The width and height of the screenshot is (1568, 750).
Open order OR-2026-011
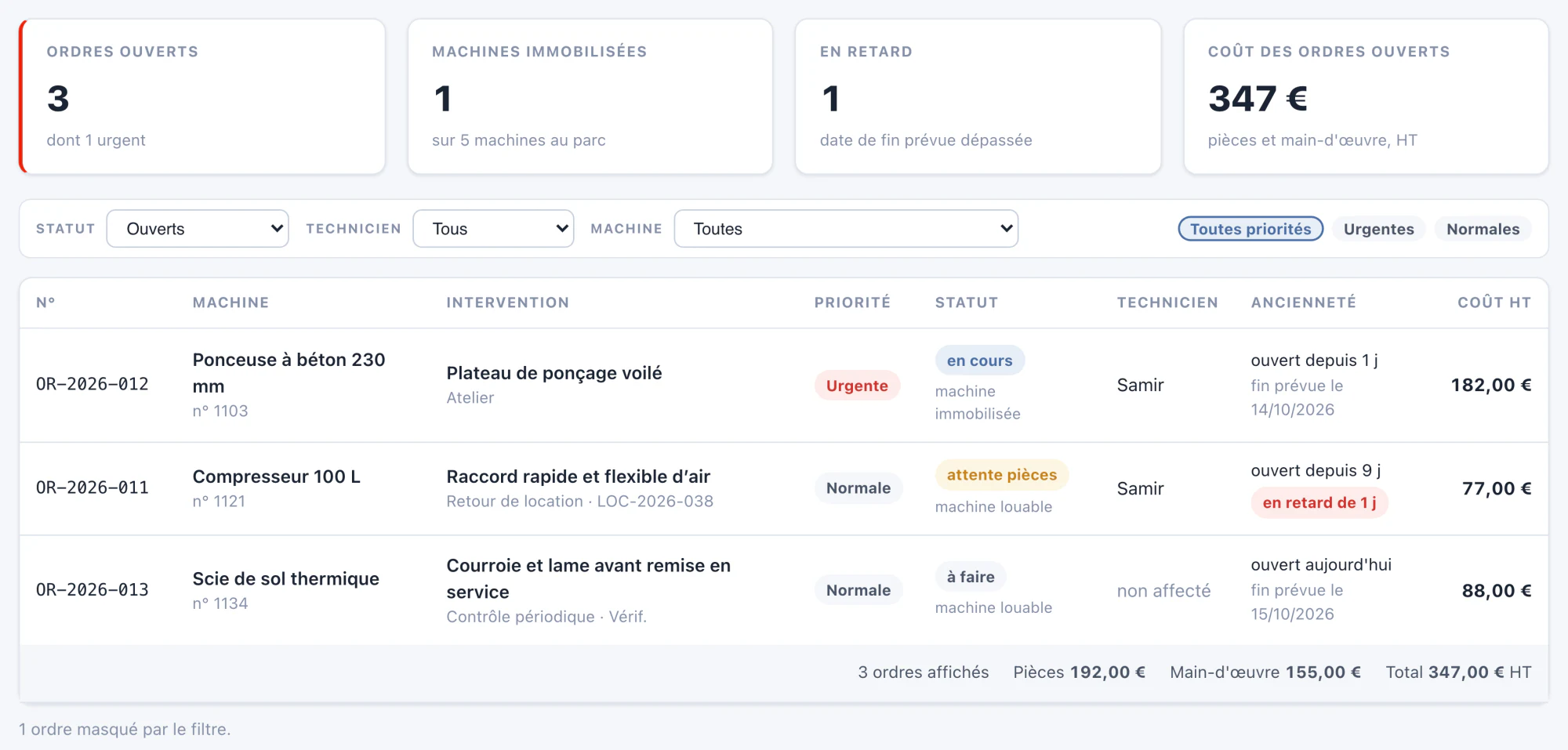pyautogui.click(x=93, y=487)
